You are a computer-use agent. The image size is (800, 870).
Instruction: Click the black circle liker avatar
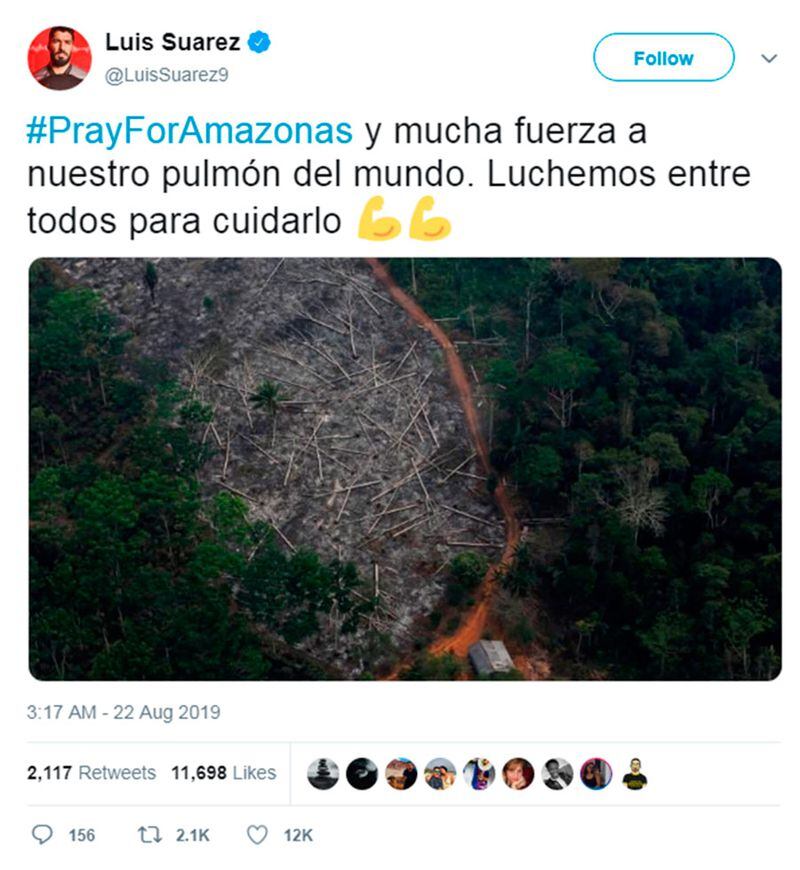(362, 773)
